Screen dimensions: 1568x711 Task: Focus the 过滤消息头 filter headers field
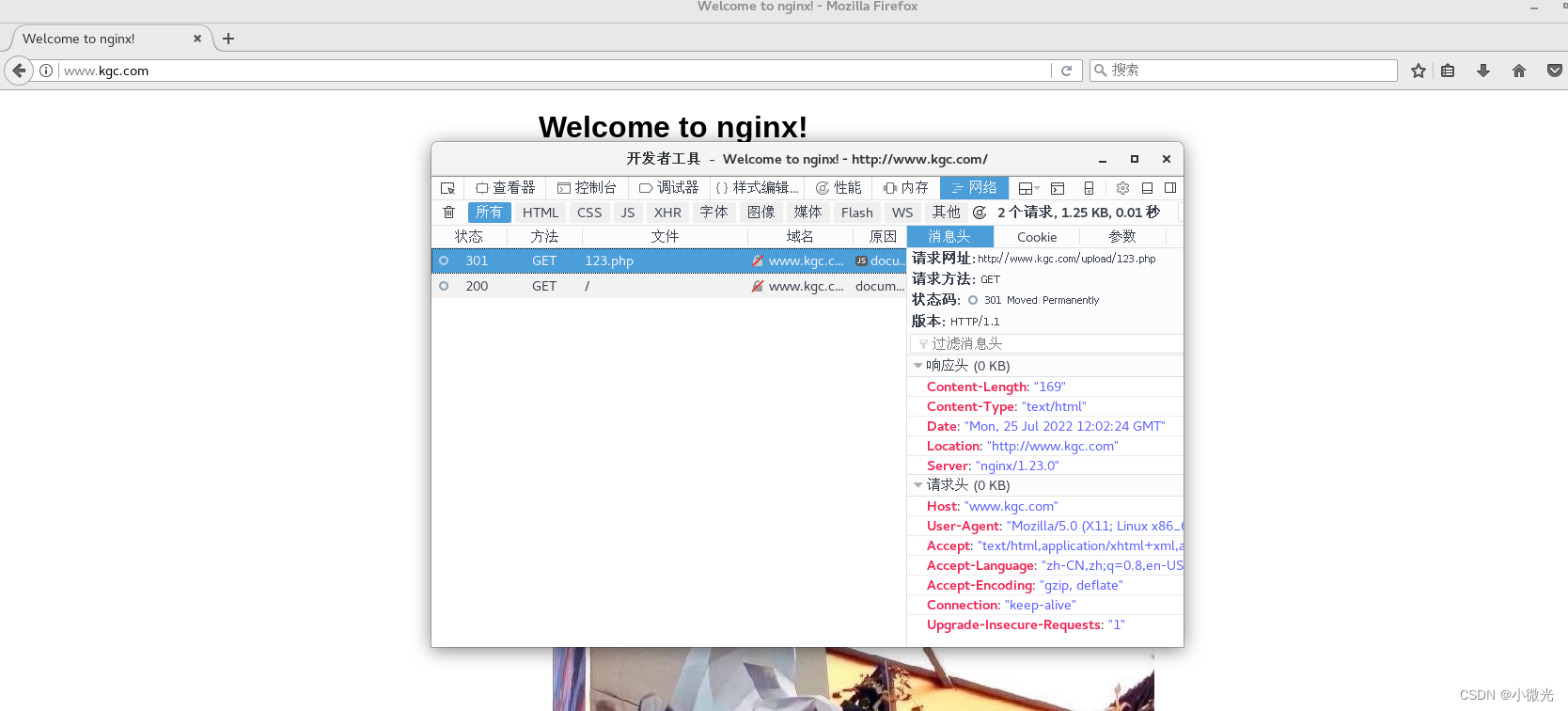pos(1046,343)
